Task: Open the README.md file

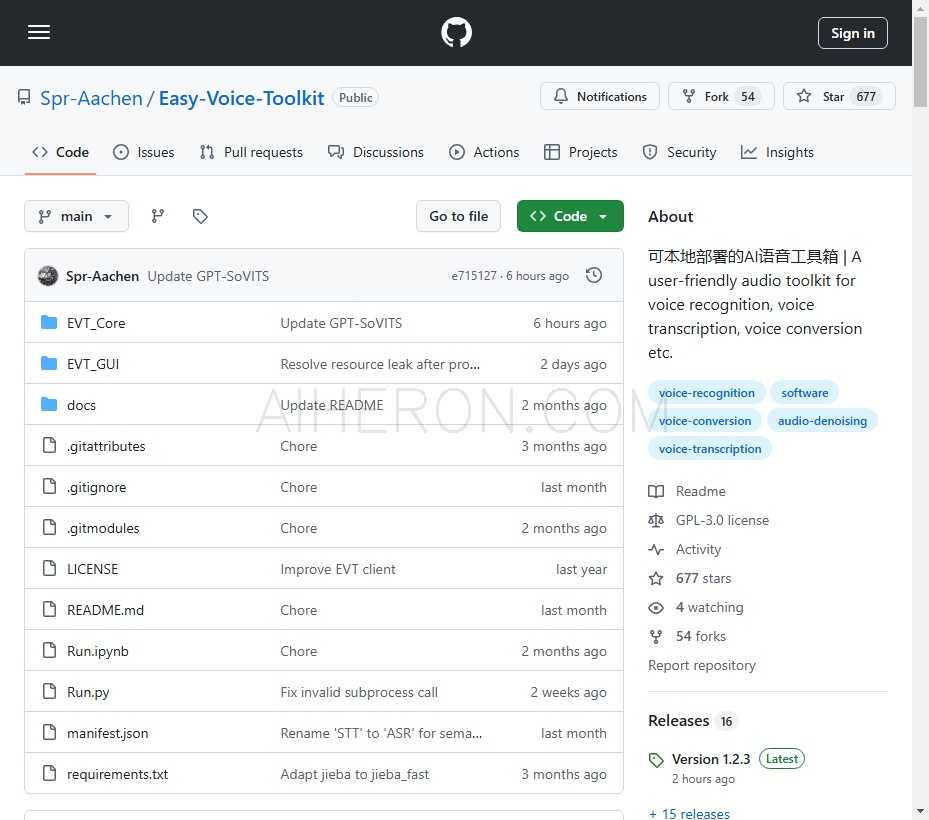Action: (105, 610)
